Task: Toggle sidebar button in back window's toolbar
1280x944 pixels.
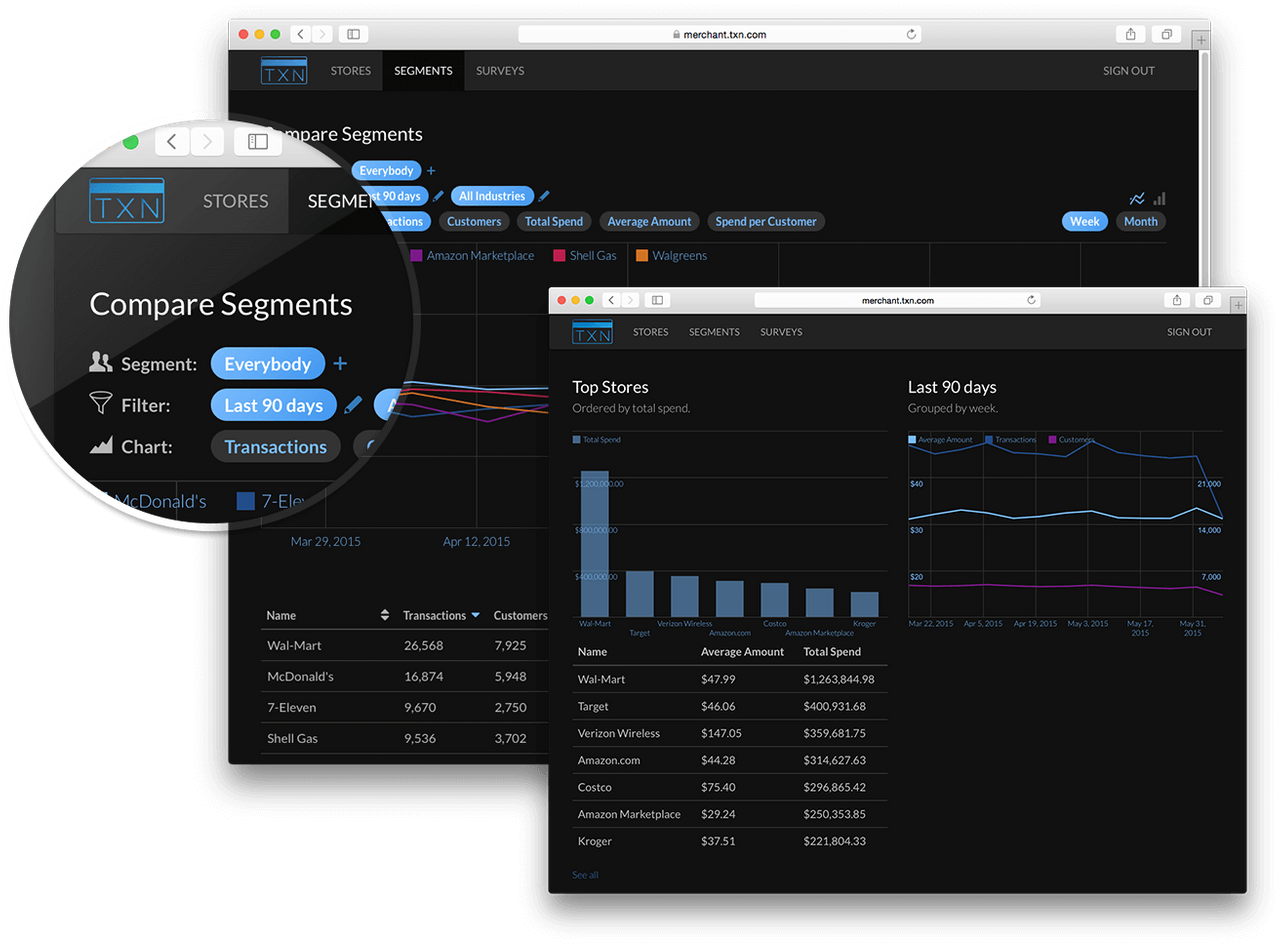Action: pos(353,34)
